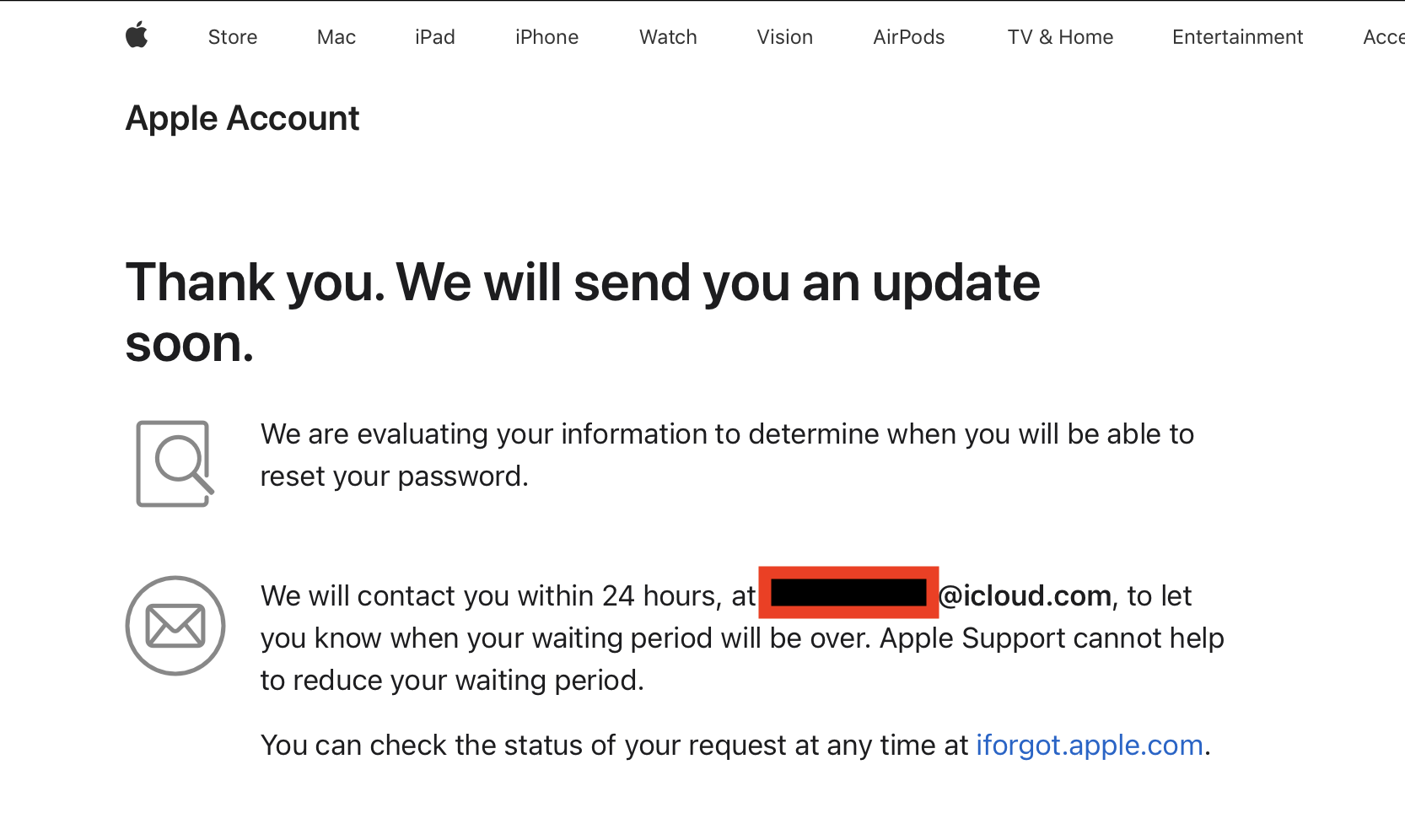
Task: Go to the iPad section
Action: click(435, 37)
